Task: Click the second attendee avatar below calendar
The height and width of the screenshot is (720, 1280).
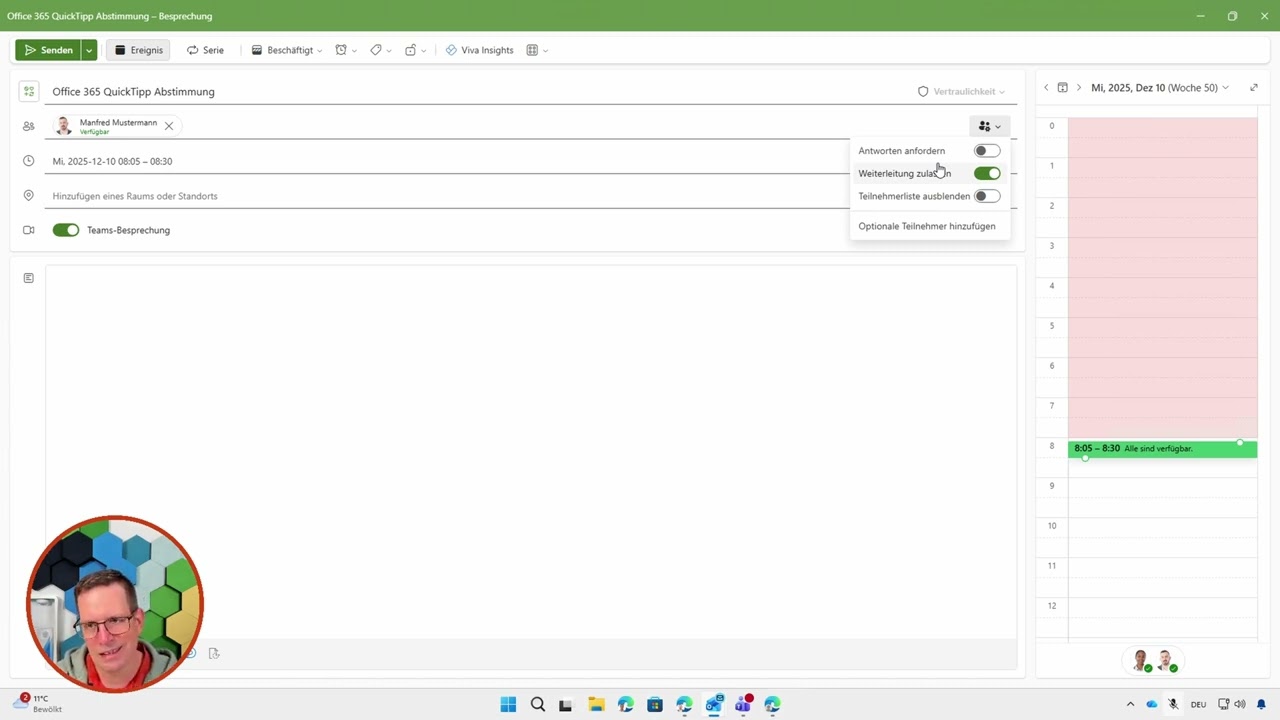Action: pyautogui.click(x=1166, y=661)
